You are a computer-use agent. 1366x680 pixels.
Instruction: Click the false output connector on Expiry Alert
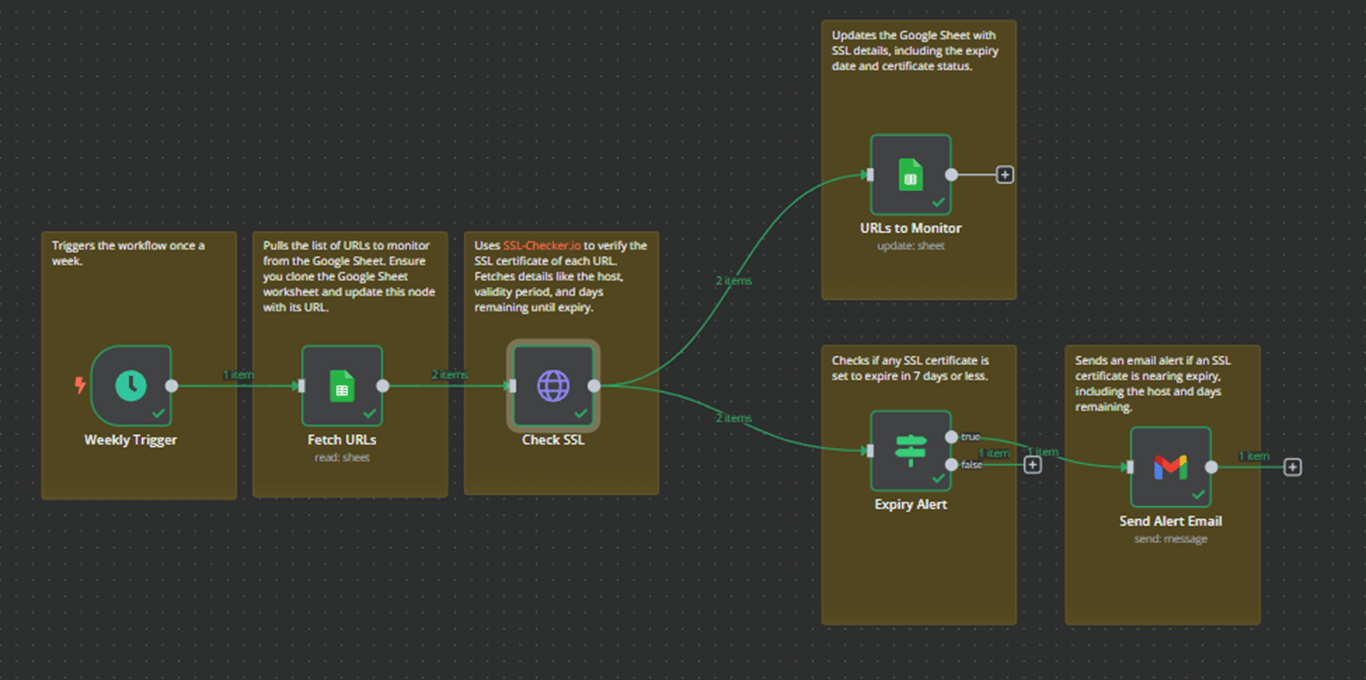click(x=952, y=464)
